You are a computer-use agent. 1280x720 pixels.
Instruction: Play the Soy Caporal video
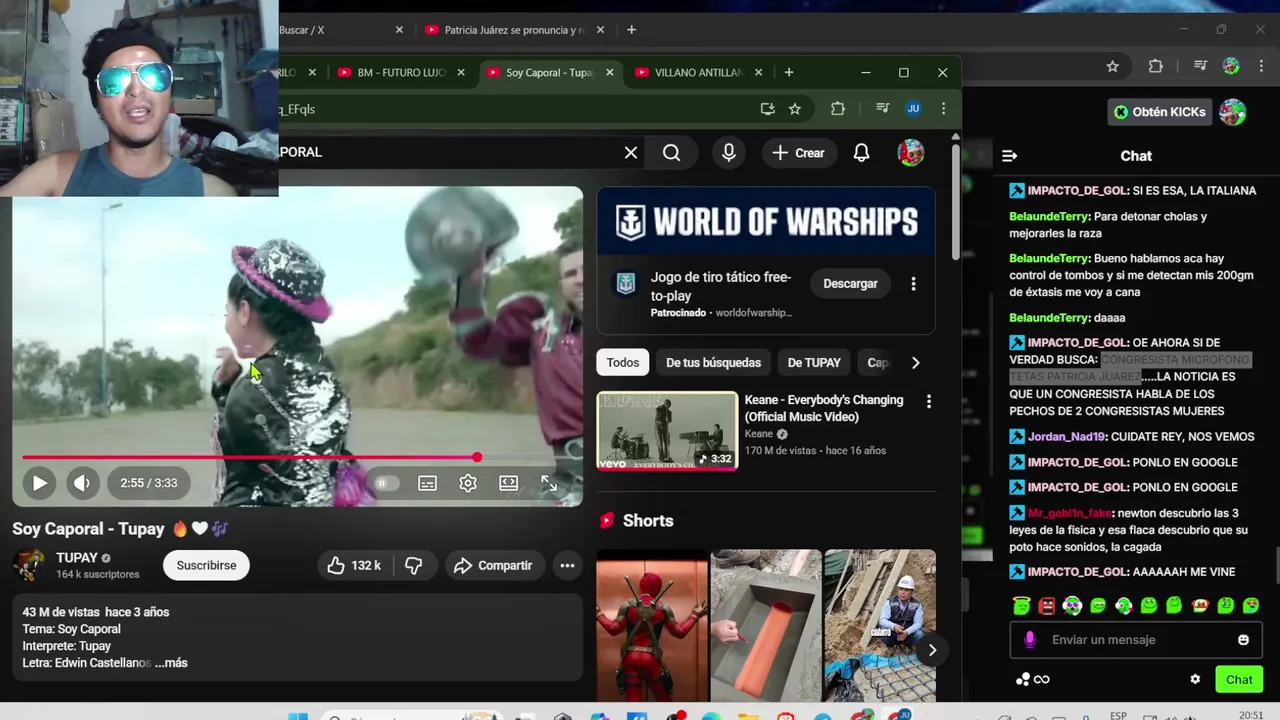[39, 483]
